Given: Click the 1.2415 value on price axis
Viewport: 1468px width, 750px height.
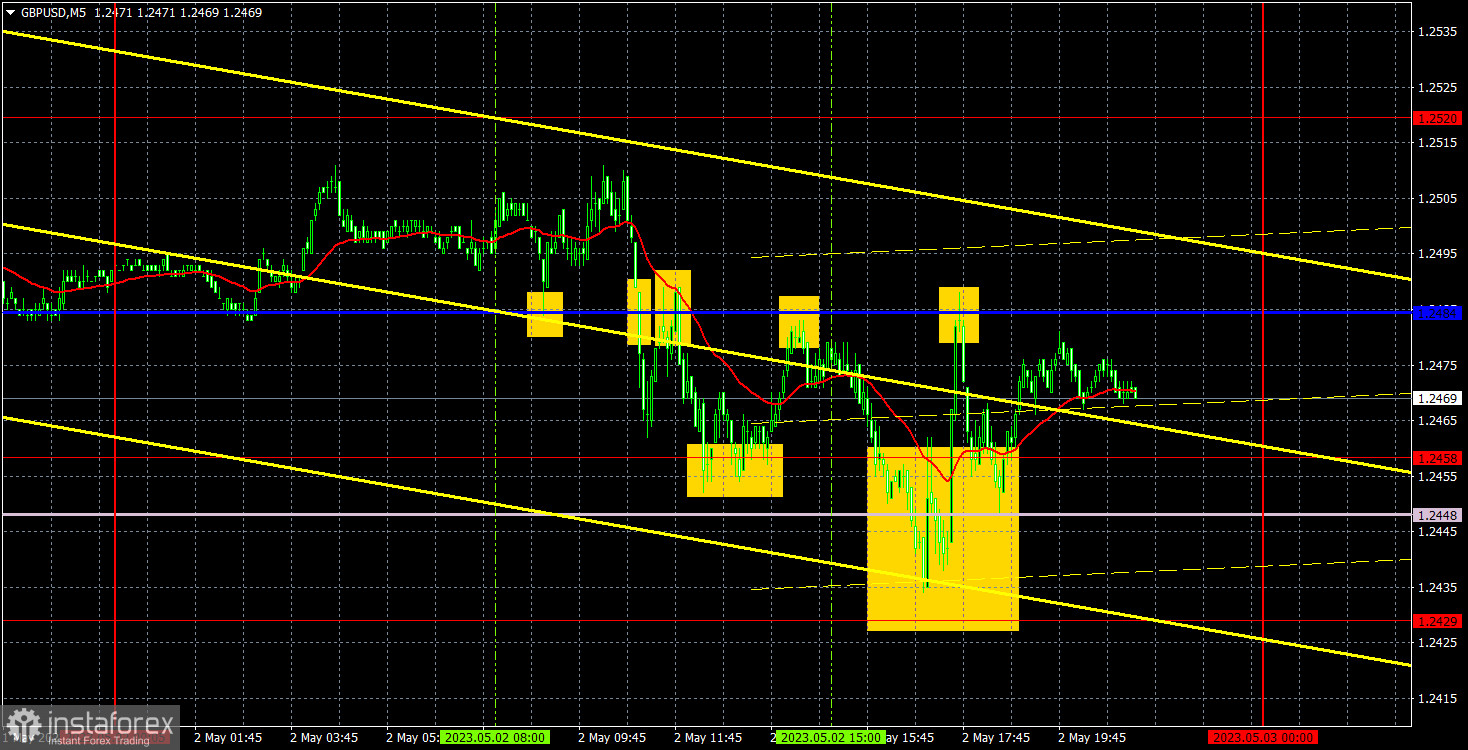Looking at the screenshot, I should 1438,698.
